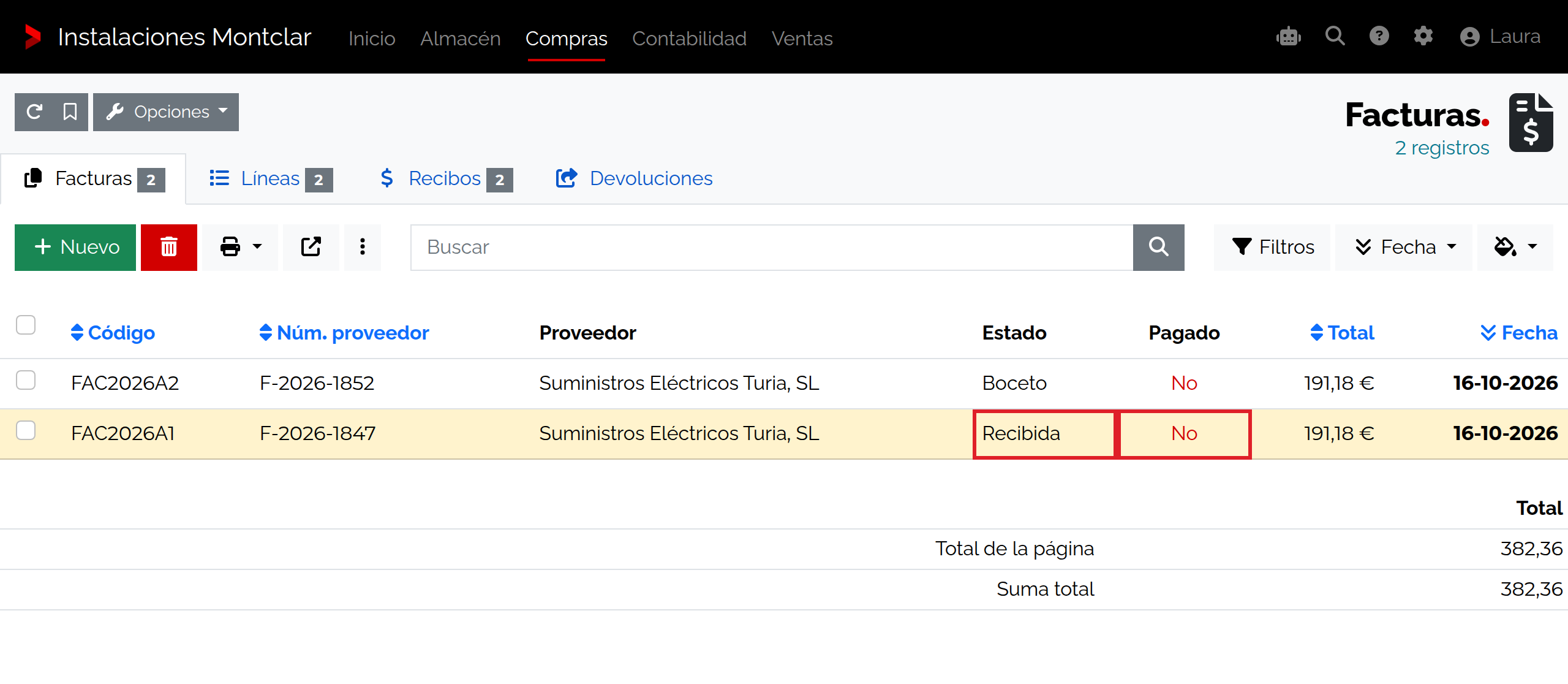This screenshot has height=684, width=1568.
Task: Open the color fill dropdown
Action: coord(1515,247)
